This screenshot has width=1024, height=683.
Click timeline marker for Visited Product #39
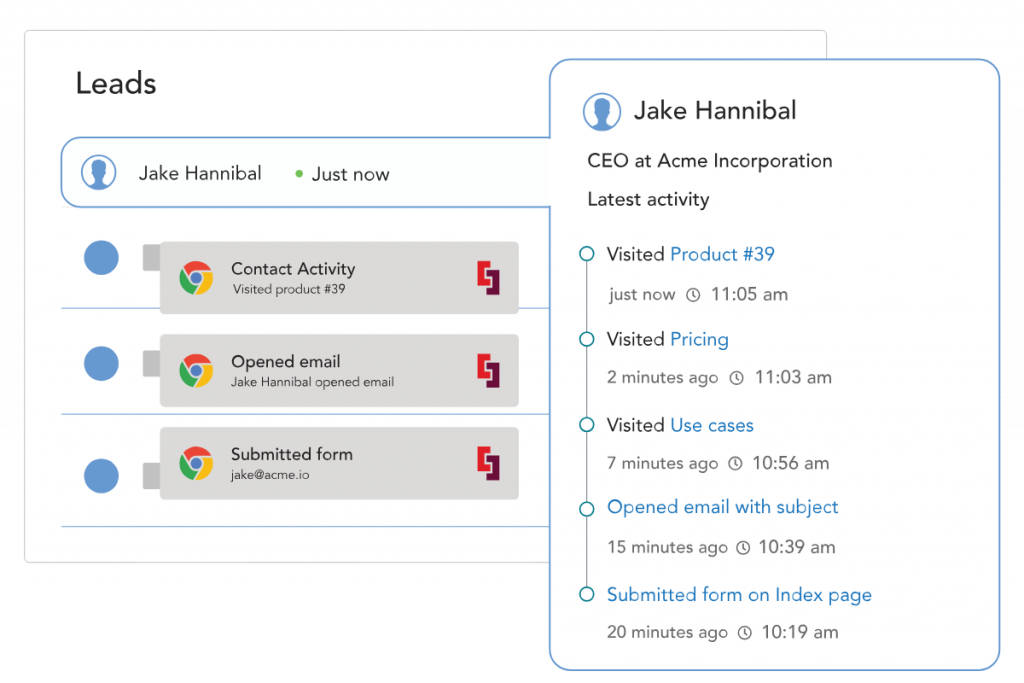(587, 254)
